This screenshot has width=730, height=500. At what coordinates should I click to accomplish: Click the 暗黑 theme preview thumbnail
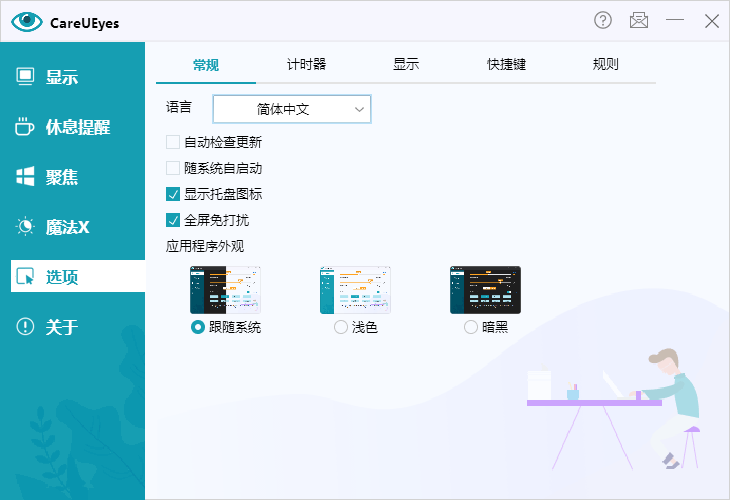pos(485,290)
